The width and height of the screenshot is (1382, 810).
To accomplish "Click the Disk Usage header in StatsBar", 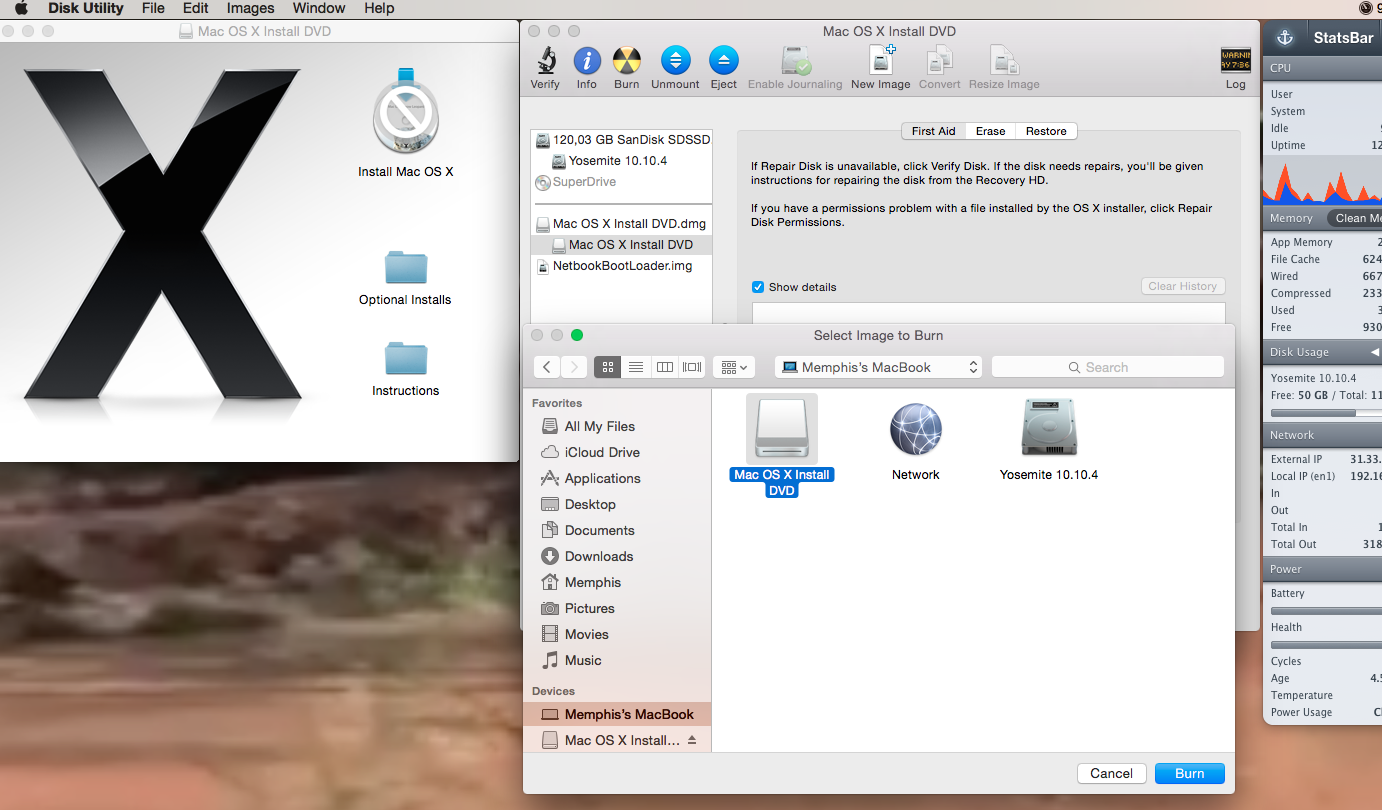I will (x=1322, y=352).
